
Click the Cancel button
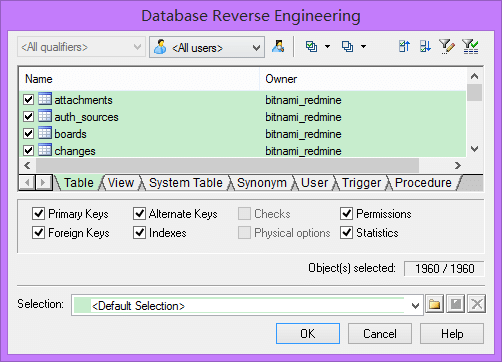tap(380, 333)
